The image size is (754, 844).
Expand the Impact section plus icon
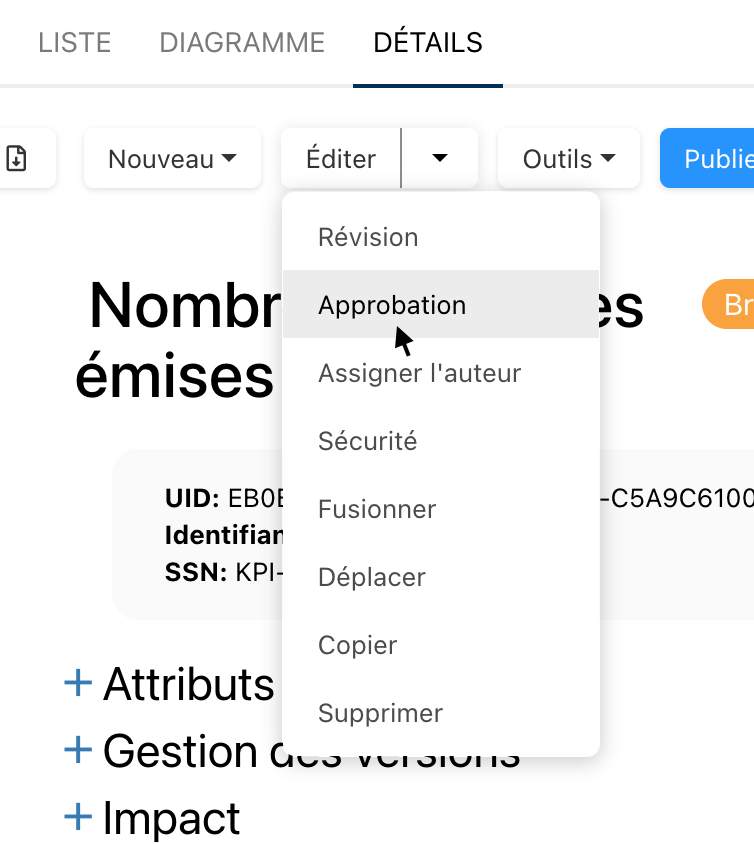click(78, 818)
